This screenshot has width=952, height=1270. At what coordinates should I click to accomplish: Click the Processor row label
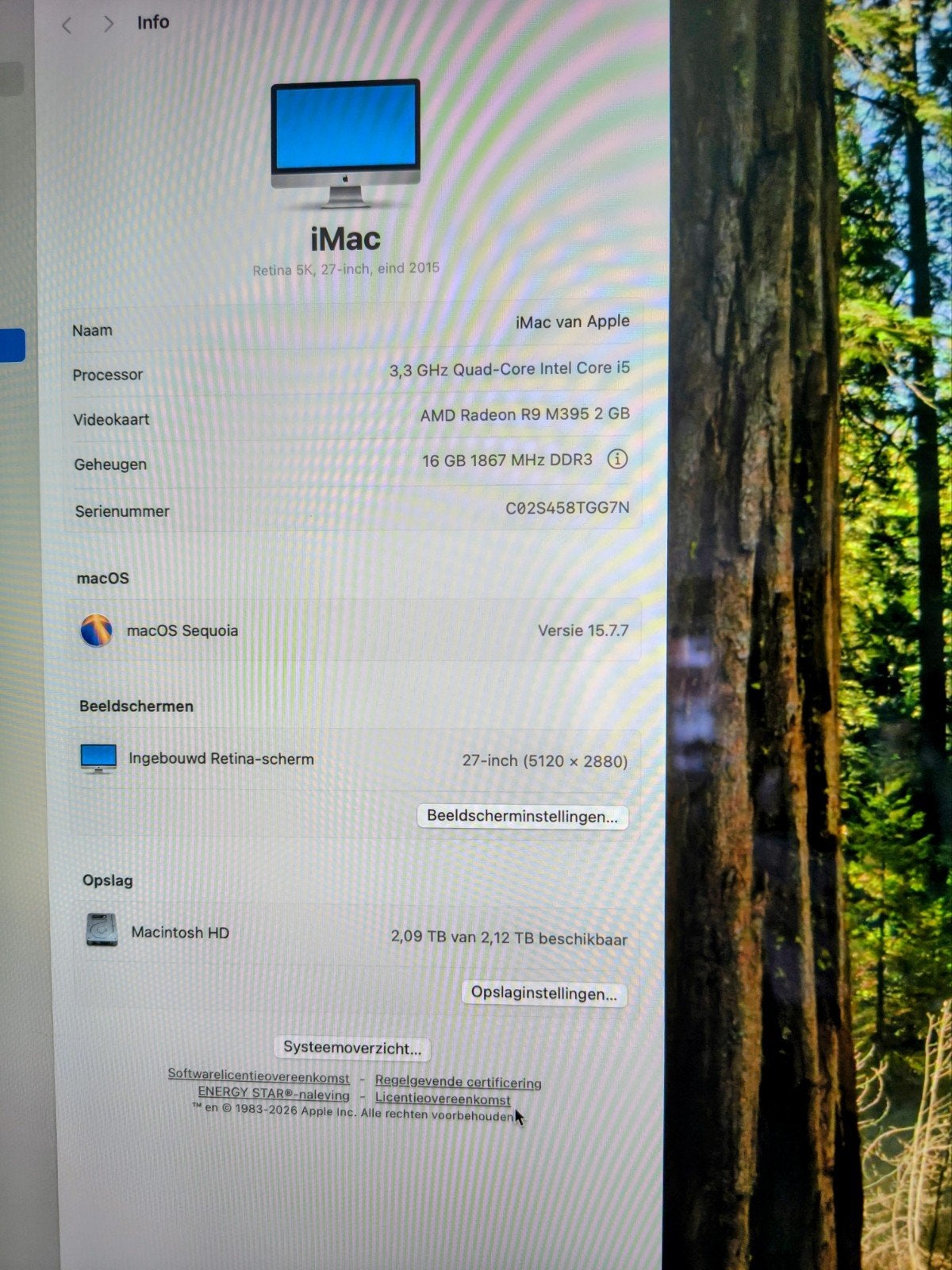click(107, 375)
